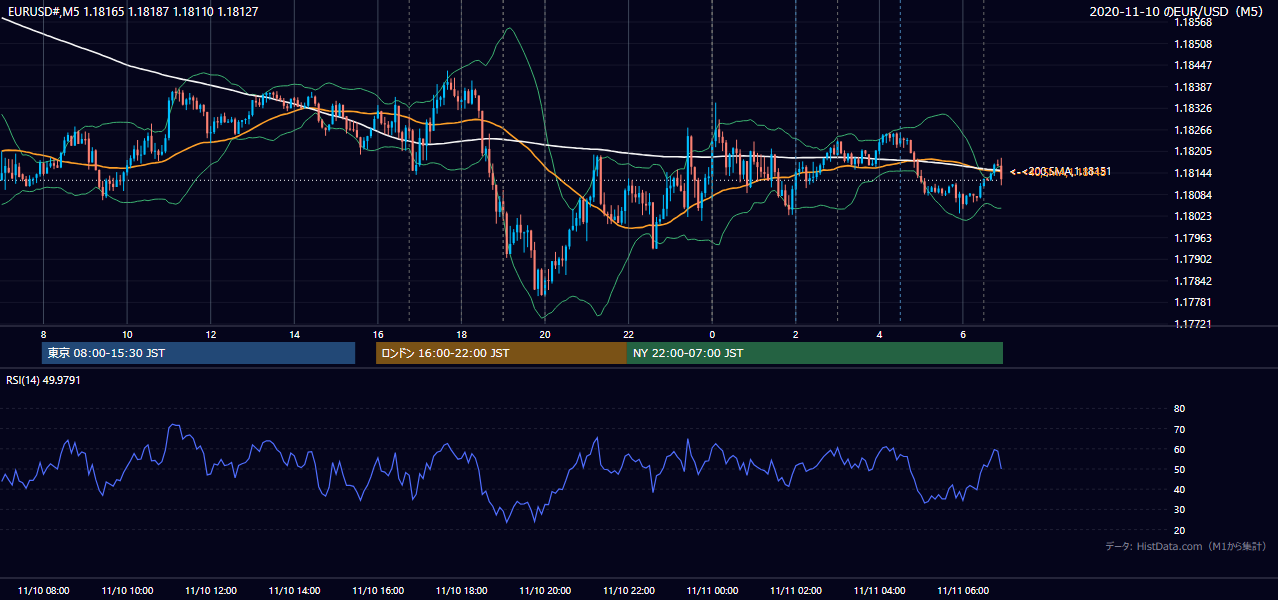The width and height of the screenshot is (1278, 600).
Task: Click price axis label 1.18266
Action: (1192, 130)
